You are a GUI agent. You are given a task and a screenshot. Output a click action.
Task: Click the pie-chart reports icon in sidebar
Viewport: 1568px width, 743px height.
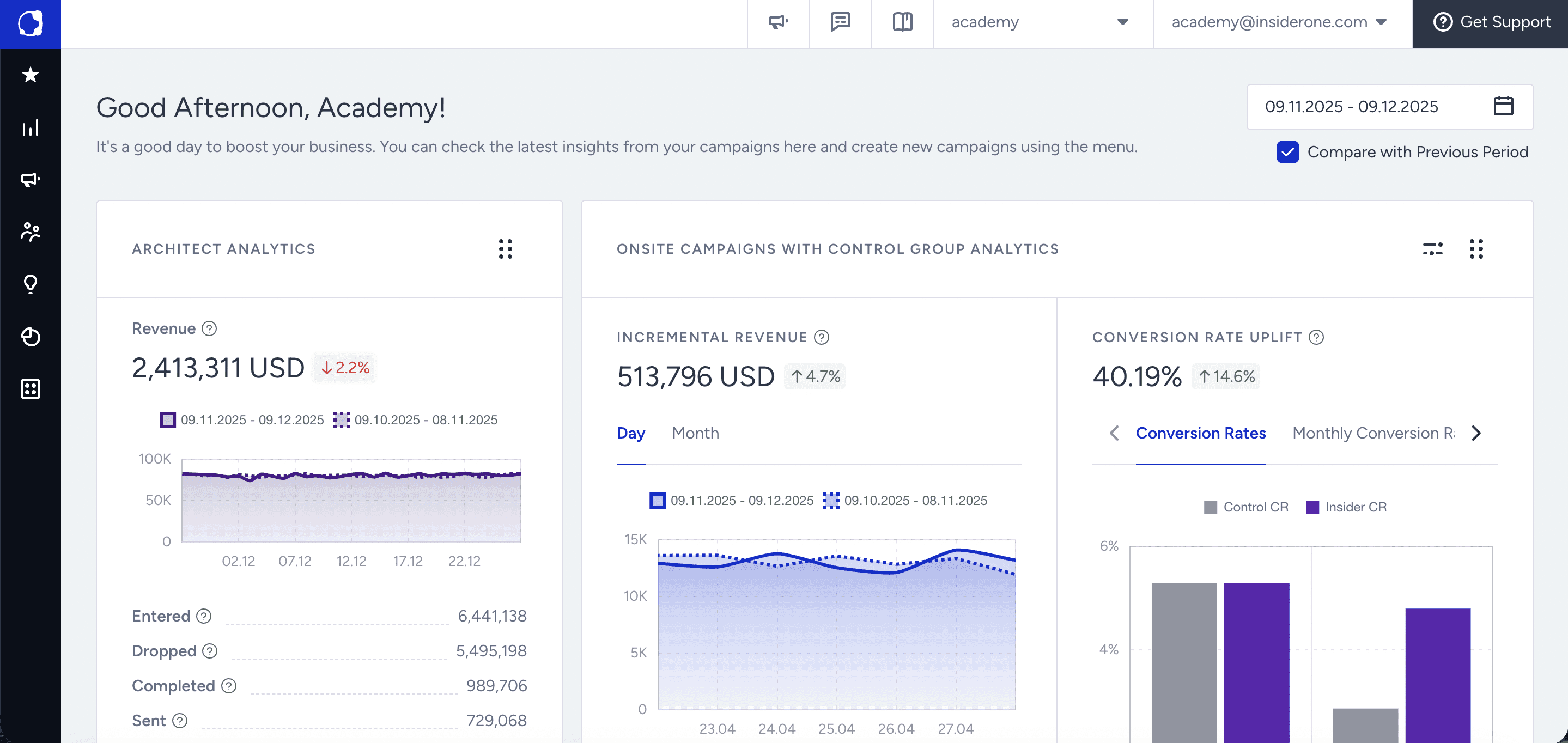coord(30,337)
